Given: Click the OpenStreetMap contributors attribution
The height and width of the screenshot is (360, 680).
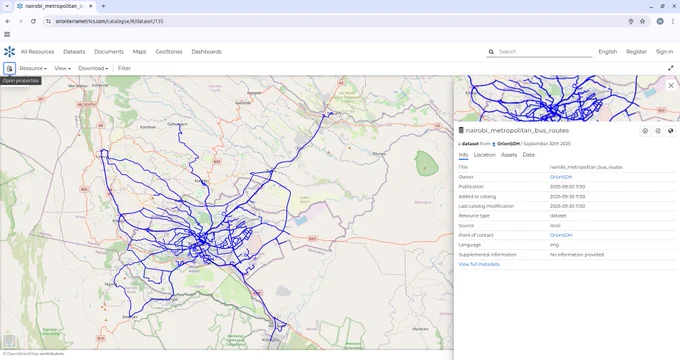Looking at the screenshot, I should 33,354.
